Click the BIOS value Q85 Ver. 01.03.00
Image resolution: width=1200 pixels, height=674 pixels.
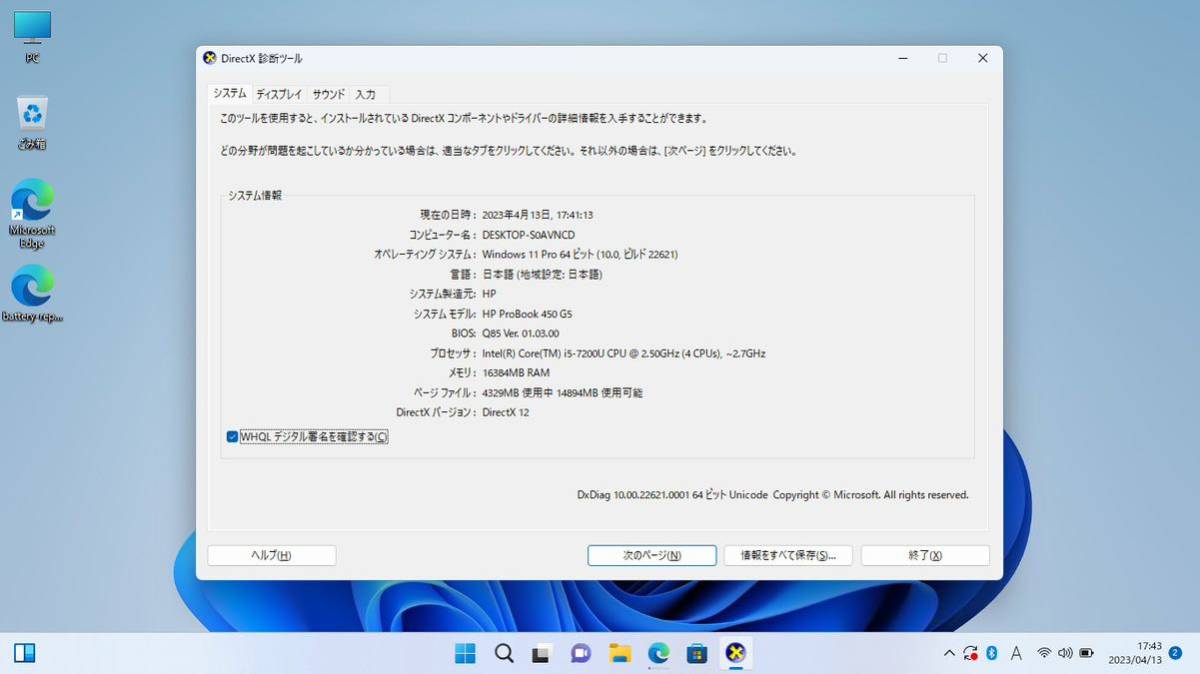(520, 333)
